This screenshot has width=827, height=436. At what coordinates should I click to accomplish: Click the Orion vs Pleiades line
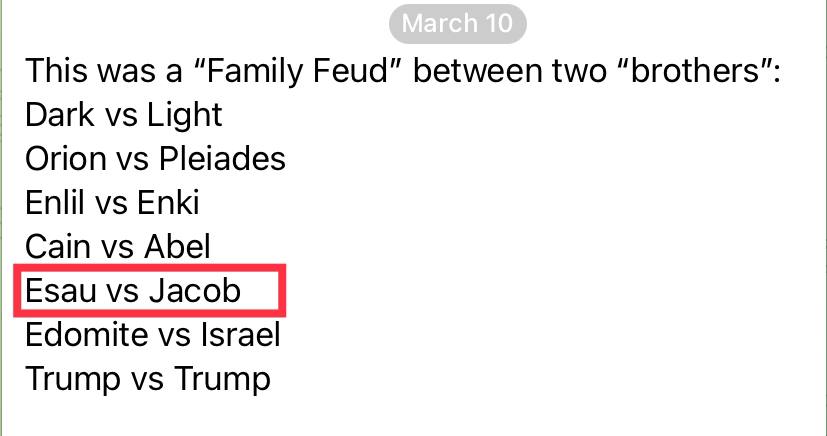pyautogui.click(x=155, y=158)
